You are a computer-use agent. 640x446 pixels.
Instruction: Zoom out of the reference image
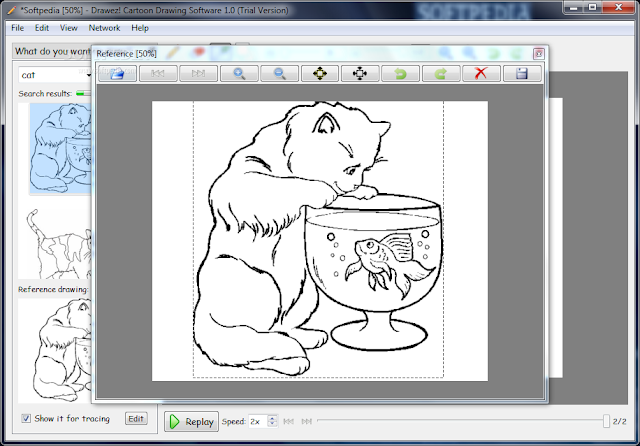280,73
